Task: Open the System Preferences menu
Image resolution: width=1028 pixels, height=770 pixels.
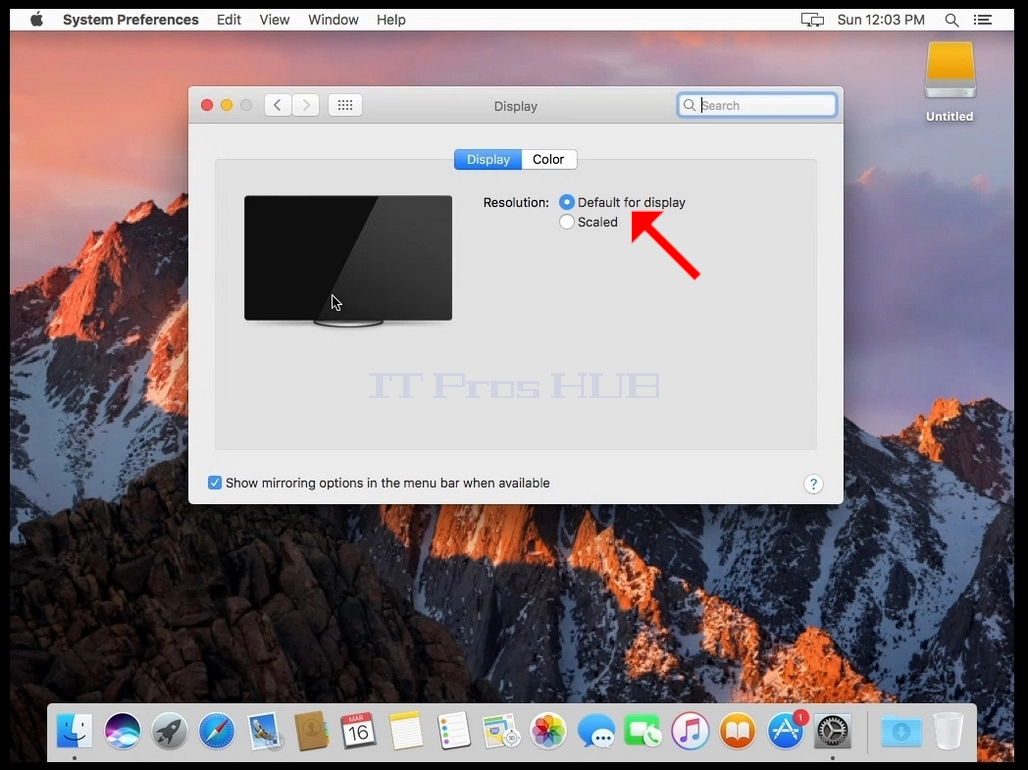Action: click(x=130, y=20)
